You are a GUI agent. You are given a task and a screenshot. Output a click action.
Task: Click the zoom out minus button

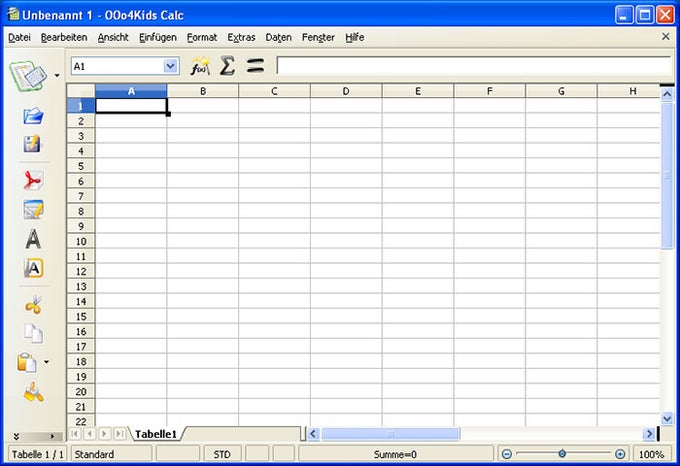(x=507, y=454)
